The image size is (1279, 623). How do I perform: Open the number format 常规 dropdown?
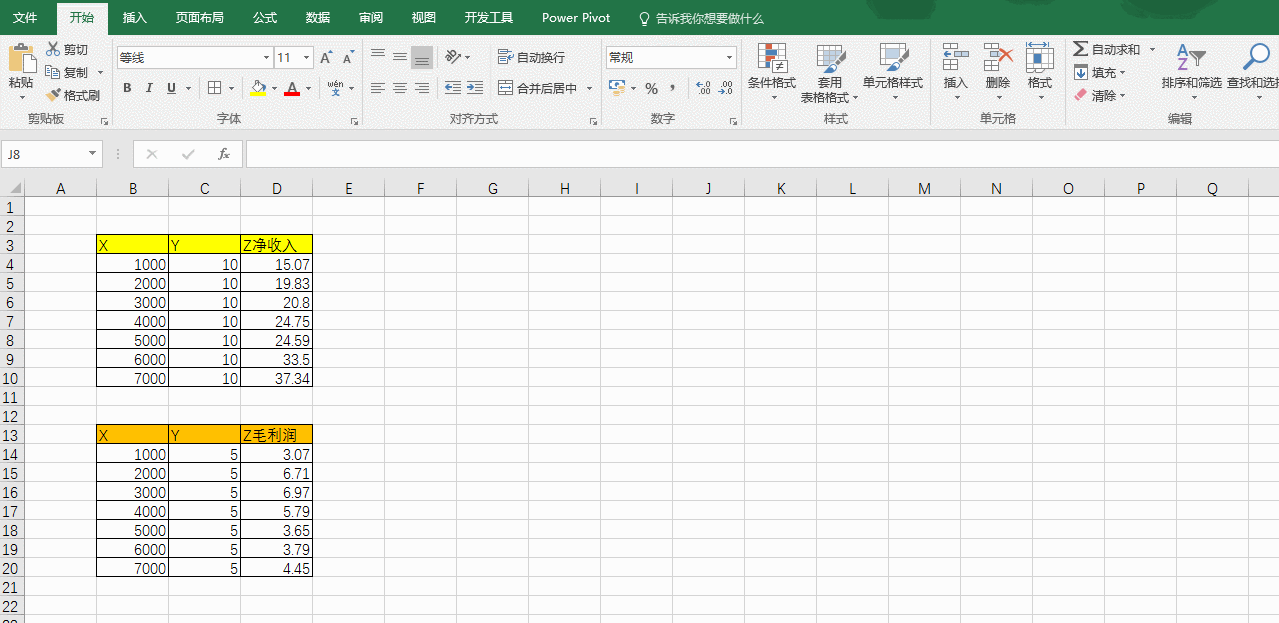pos(729,58)
